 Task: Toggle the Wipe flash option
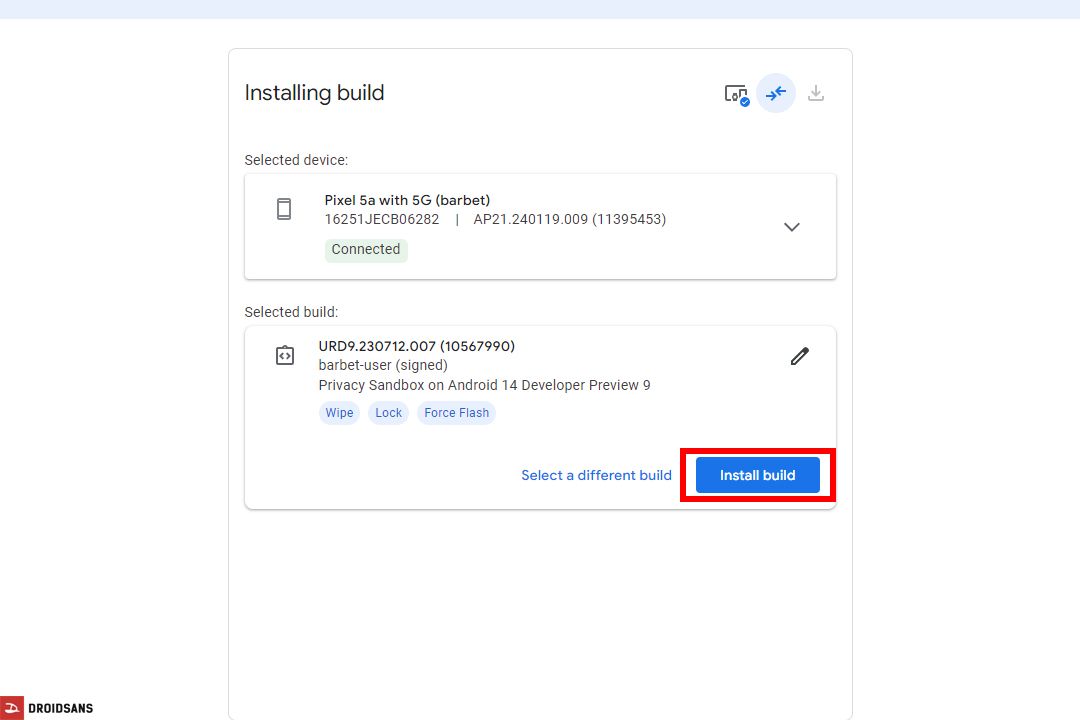[339, 412]
